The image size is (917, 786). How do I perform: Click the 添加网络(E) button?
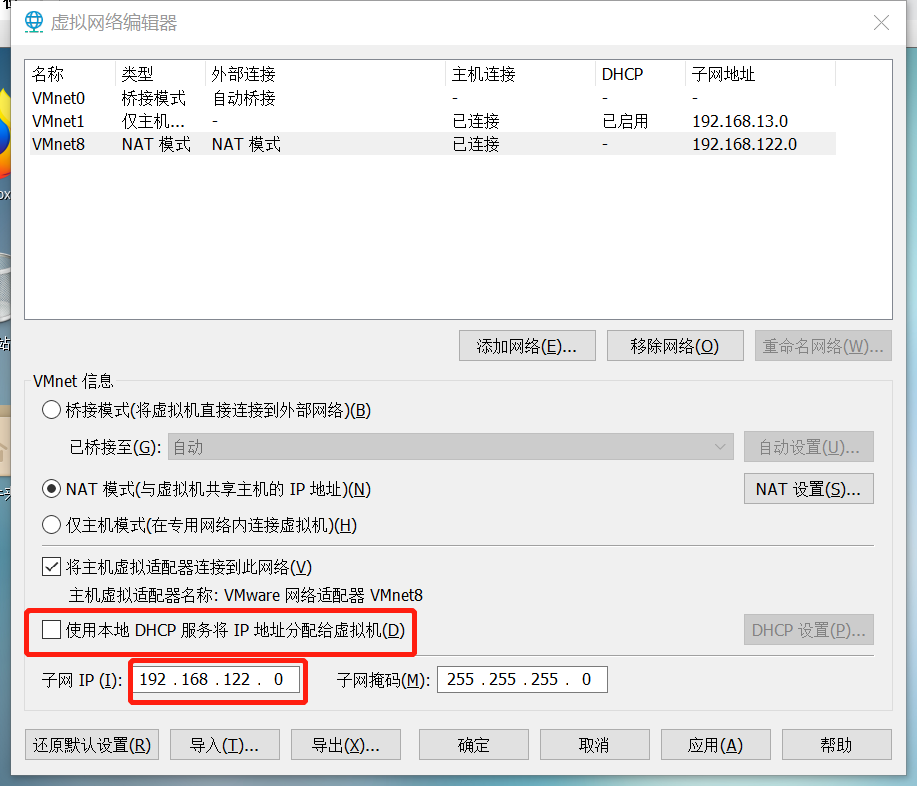pyautogui.click(x=527, y=346)
